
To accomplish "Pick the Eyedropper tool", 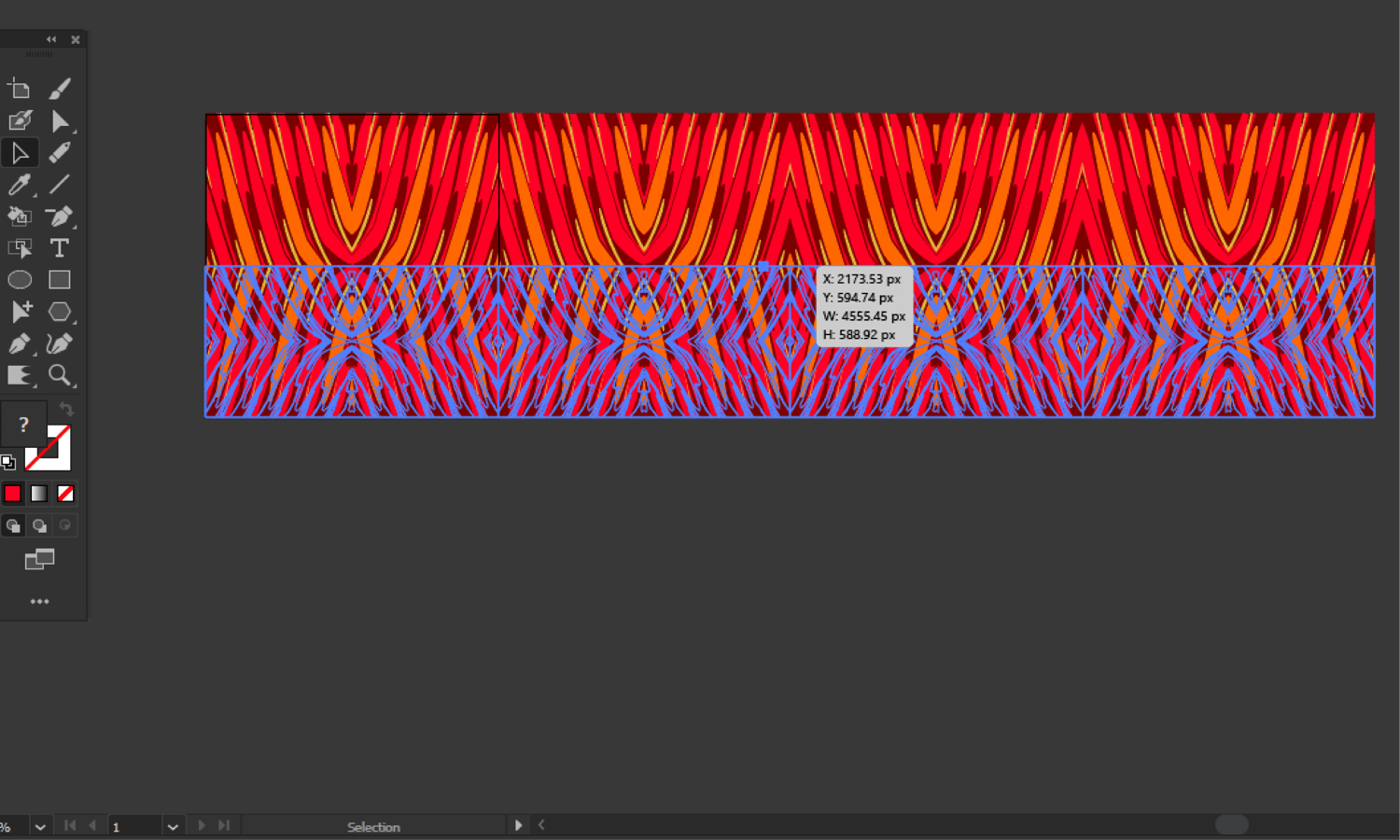I will coord(20,185).
